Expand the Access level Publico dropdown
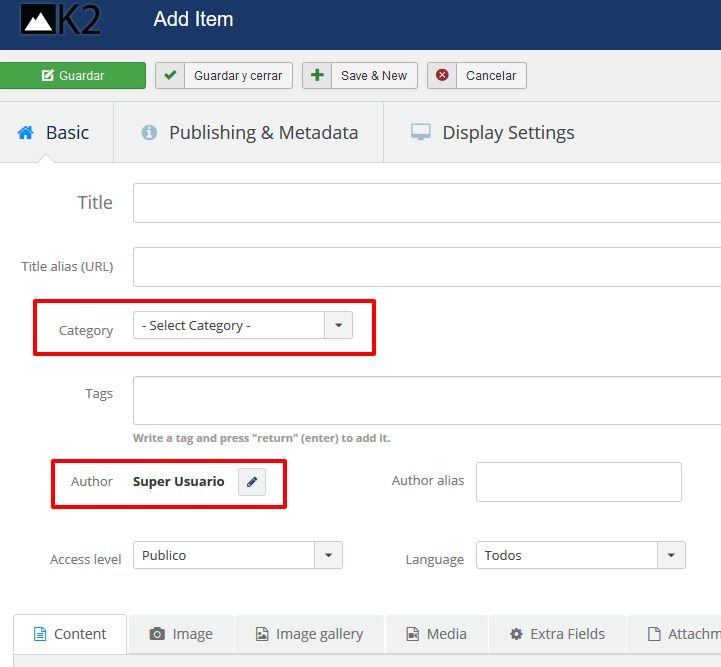The image size is (721, 667). (238, 555)
